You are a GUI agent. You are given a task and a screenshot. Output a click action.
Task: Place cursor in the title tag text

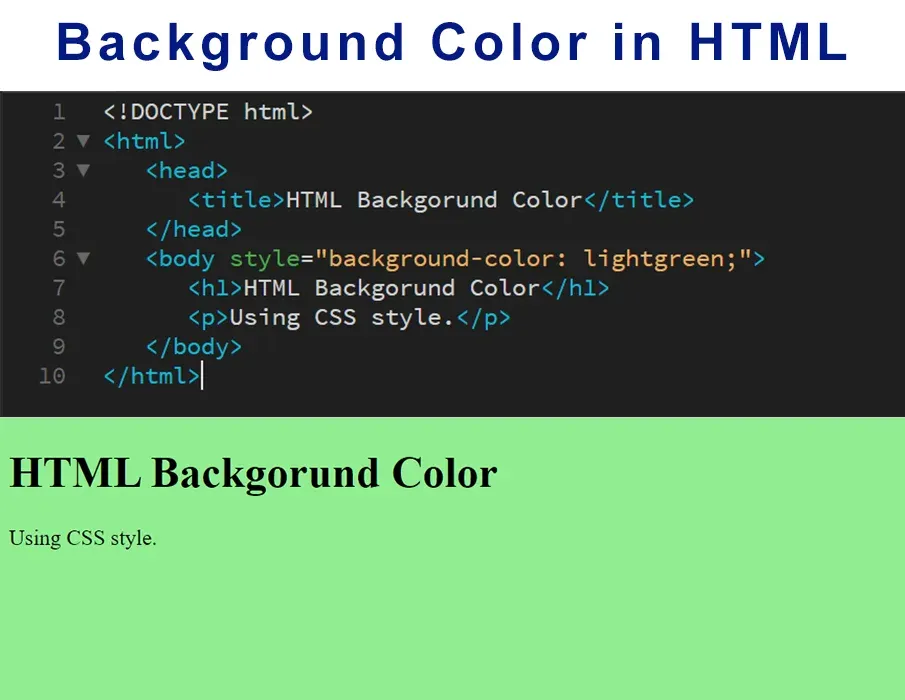(x=433, y=200)
